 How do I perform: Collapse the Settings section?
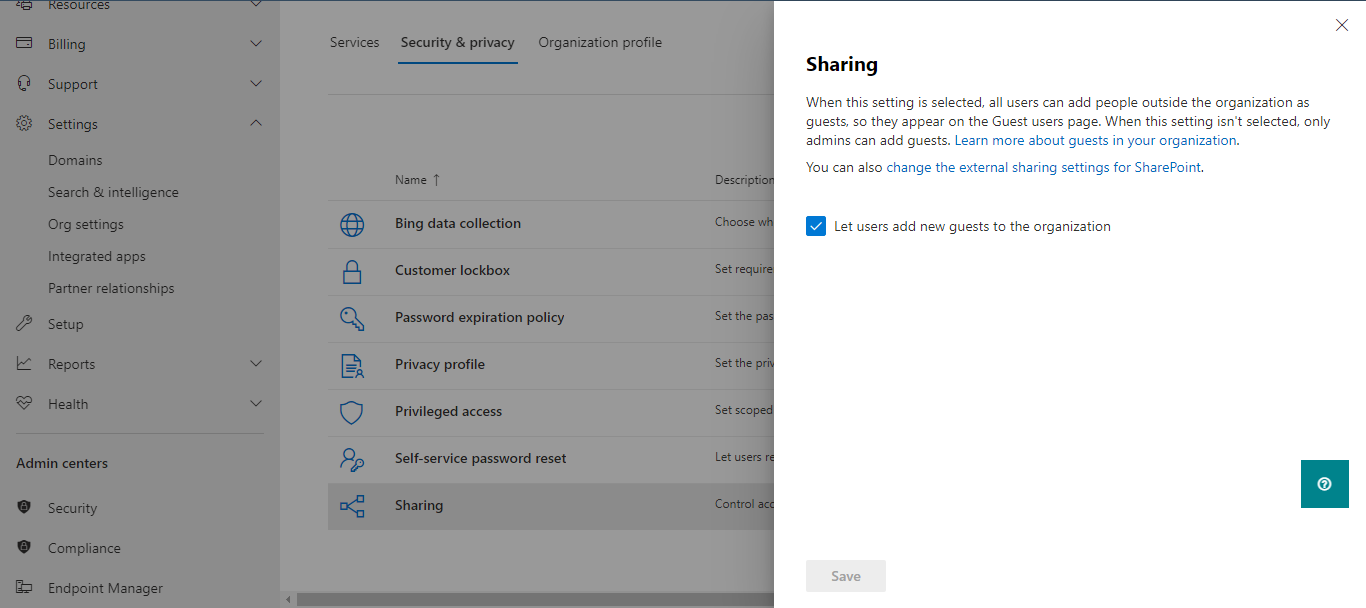[x=140, y=123]
